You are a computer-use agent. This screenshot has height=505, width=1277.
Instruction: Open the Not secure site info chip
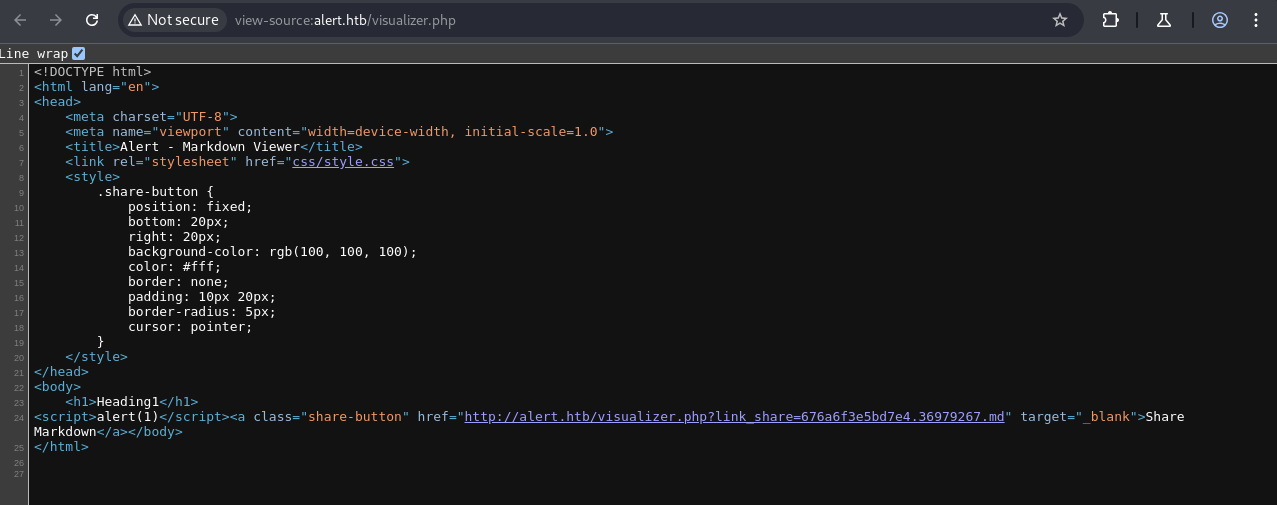(x=173, y=20)
